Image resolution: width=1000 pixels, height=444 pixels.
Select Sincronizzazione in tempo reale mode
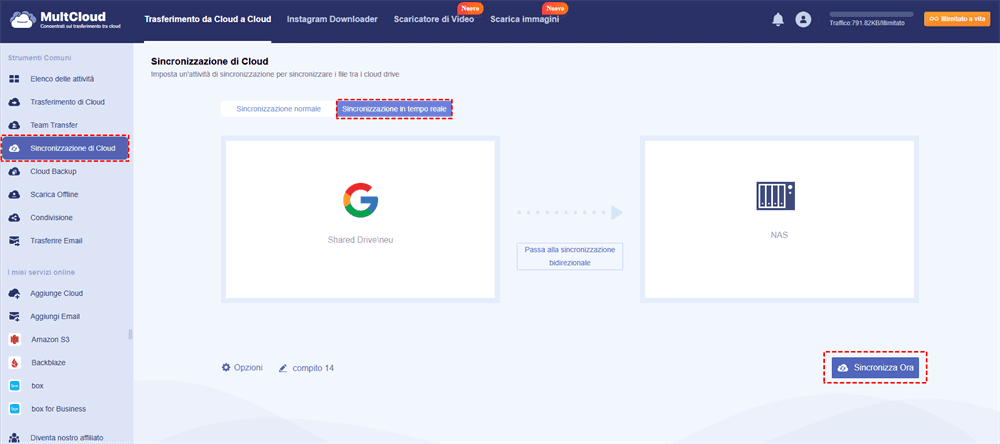[x=394, y=109]
